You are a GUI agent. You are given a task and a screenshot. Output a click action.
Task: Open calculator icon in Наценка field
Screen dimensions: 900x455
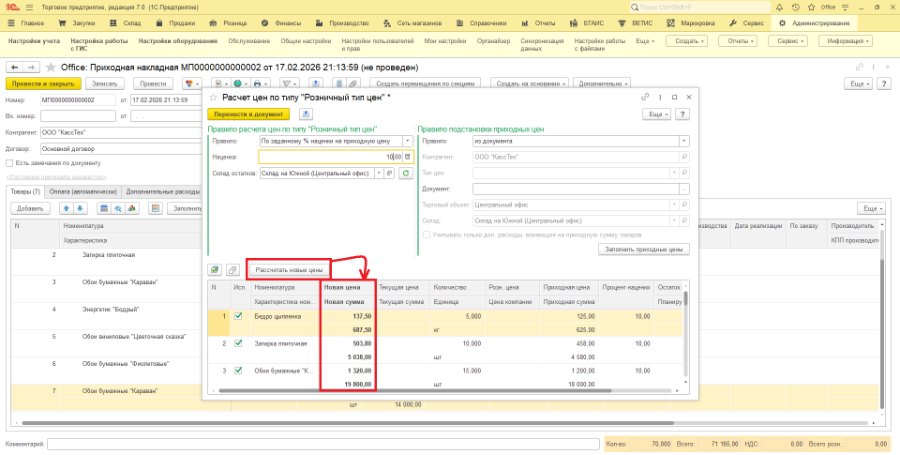tap(408, 157)
